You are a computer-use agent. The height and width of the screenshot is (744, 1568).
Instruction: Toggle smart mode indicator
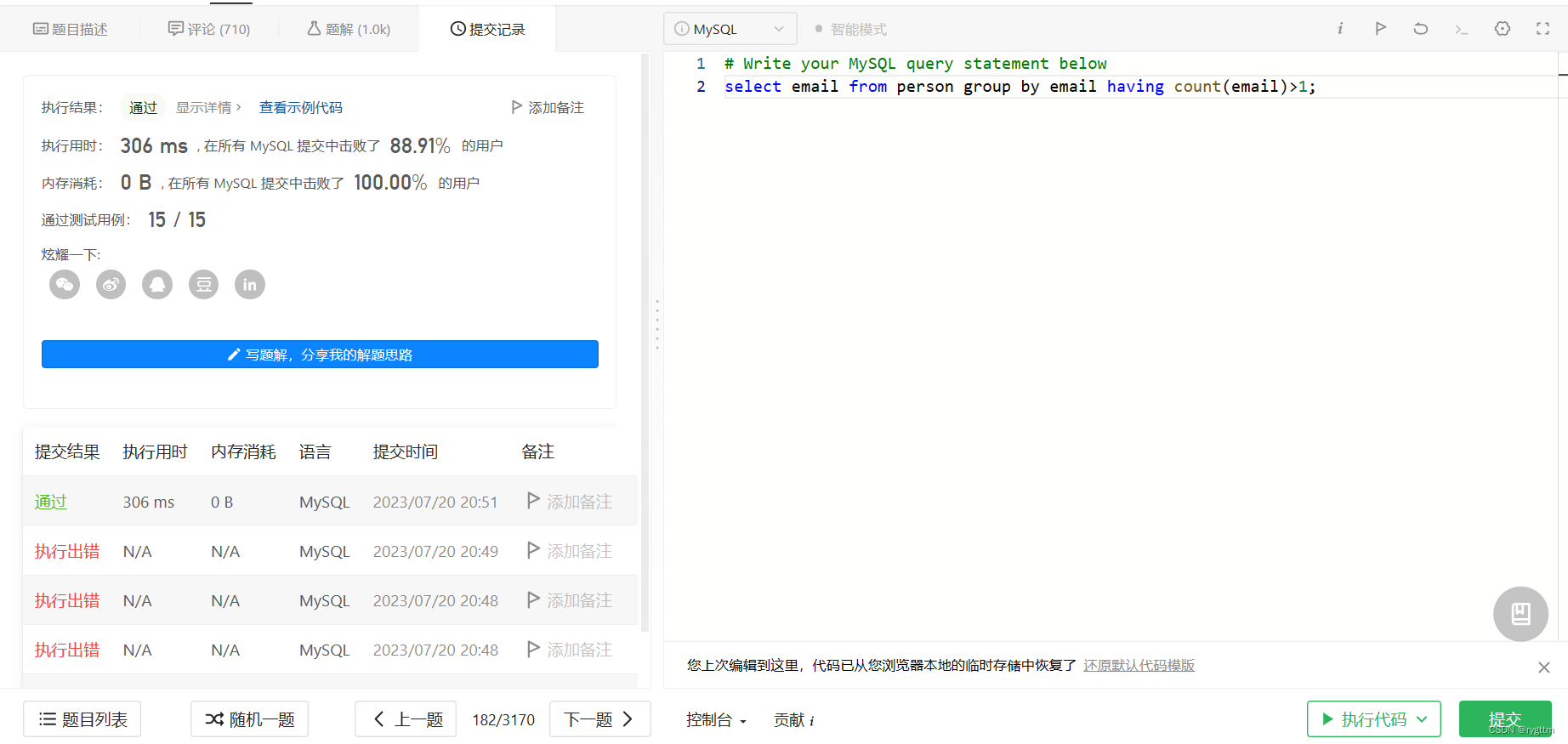click(850, 29)
